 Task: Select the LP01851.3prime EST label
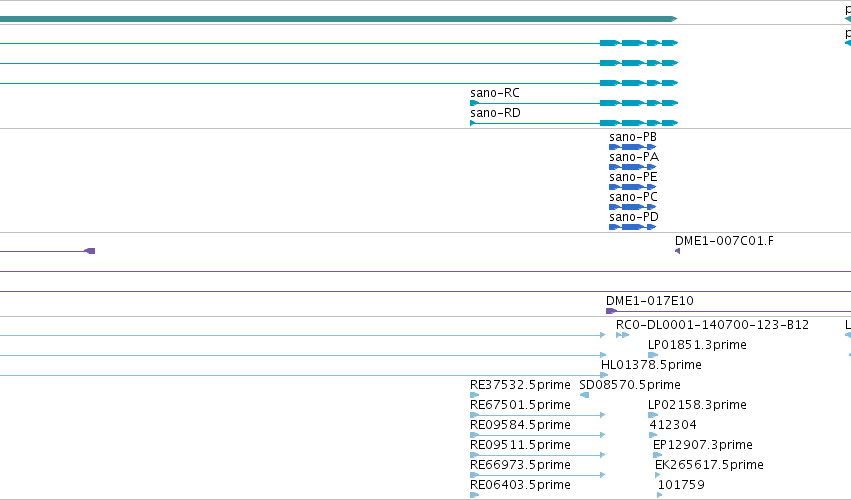point(697,345)
